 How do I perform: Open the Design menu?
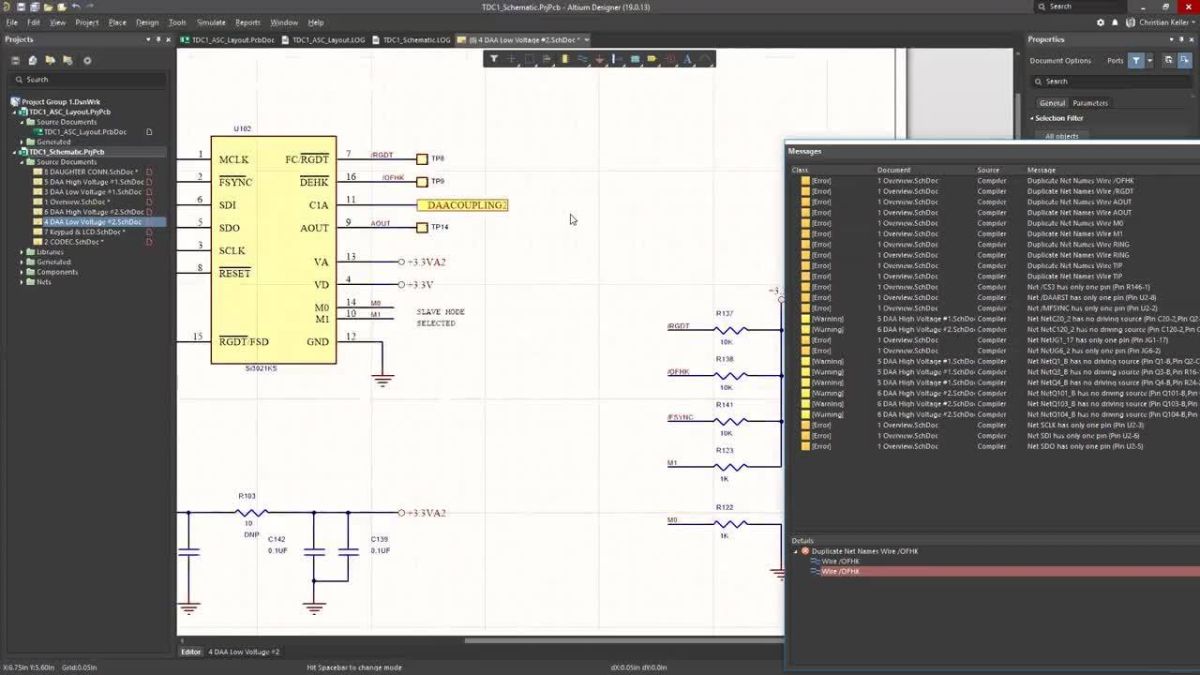(x=147, y=22)
